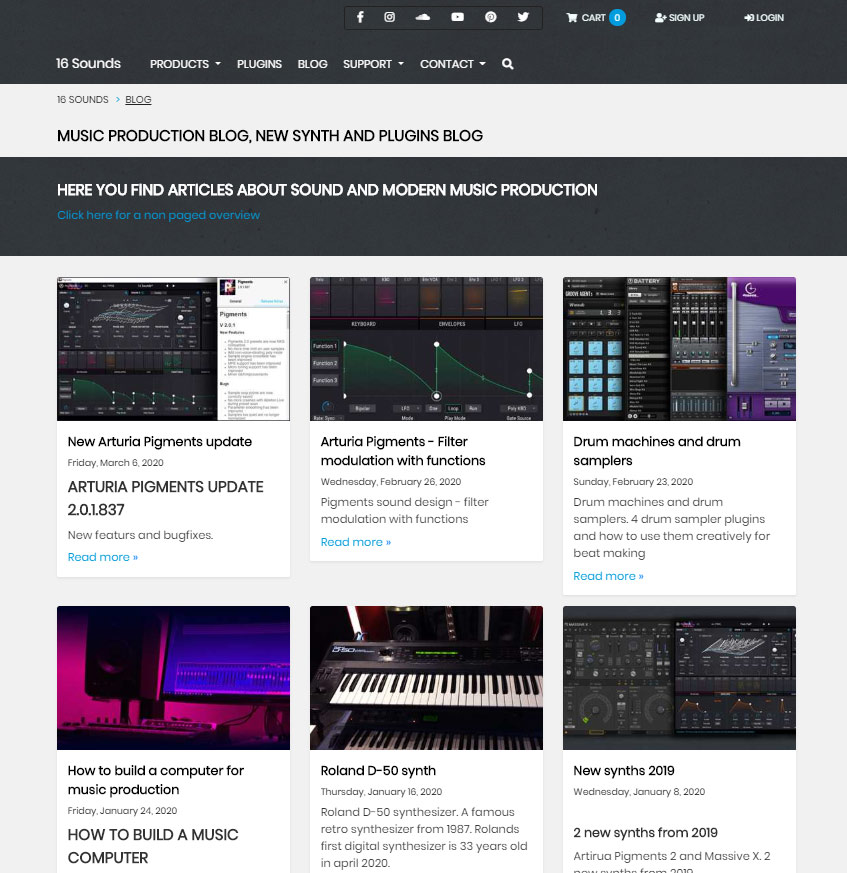Screen dimensions: 847x873
Task: Open the Twitter bird icon
Action: click(x=523, y=18)
